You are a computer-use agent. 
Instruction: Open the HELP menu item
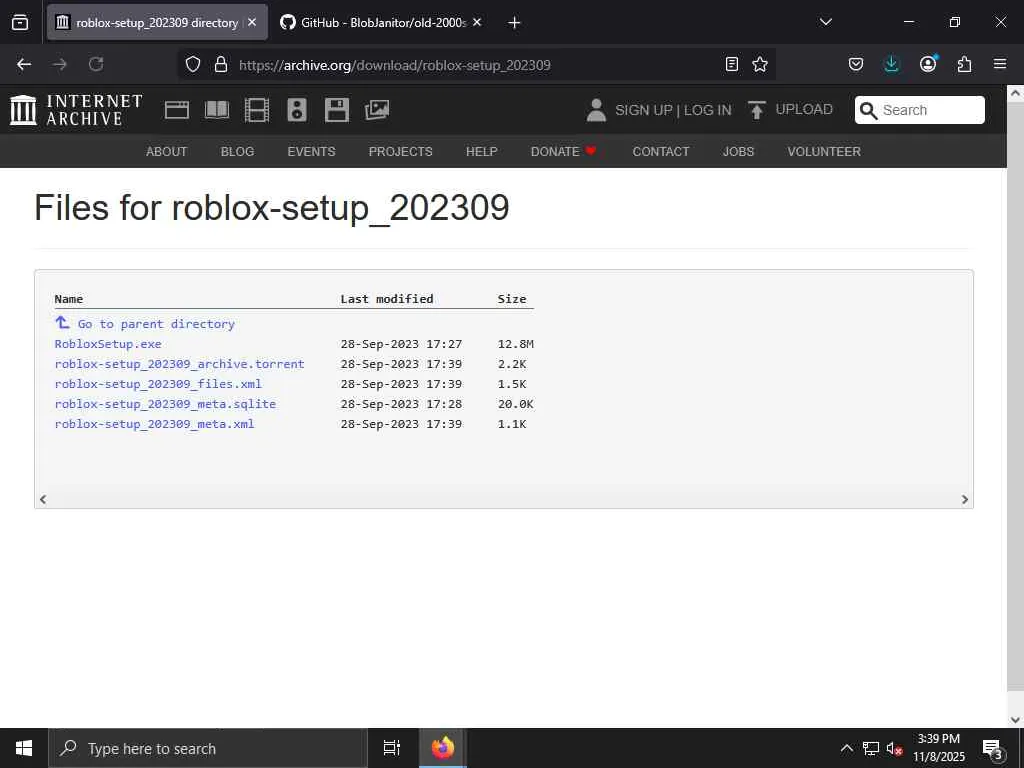(481, 152)
